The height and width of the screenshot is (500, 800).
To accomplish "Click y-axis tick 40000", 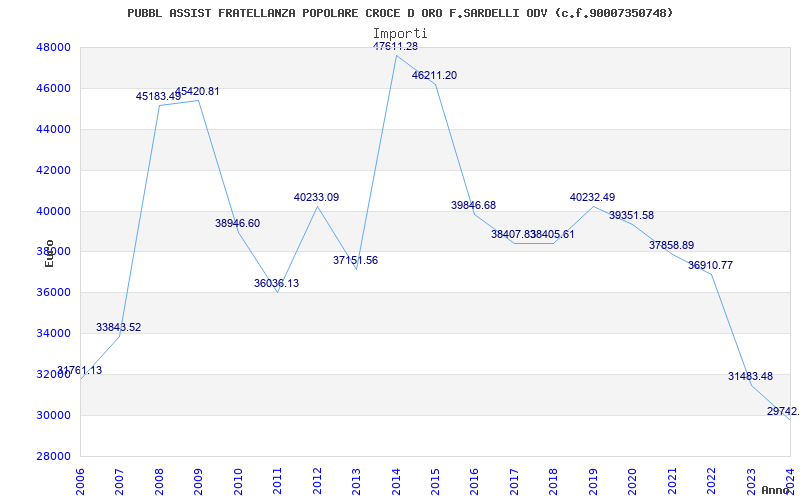I will click(x=53, y=211).
